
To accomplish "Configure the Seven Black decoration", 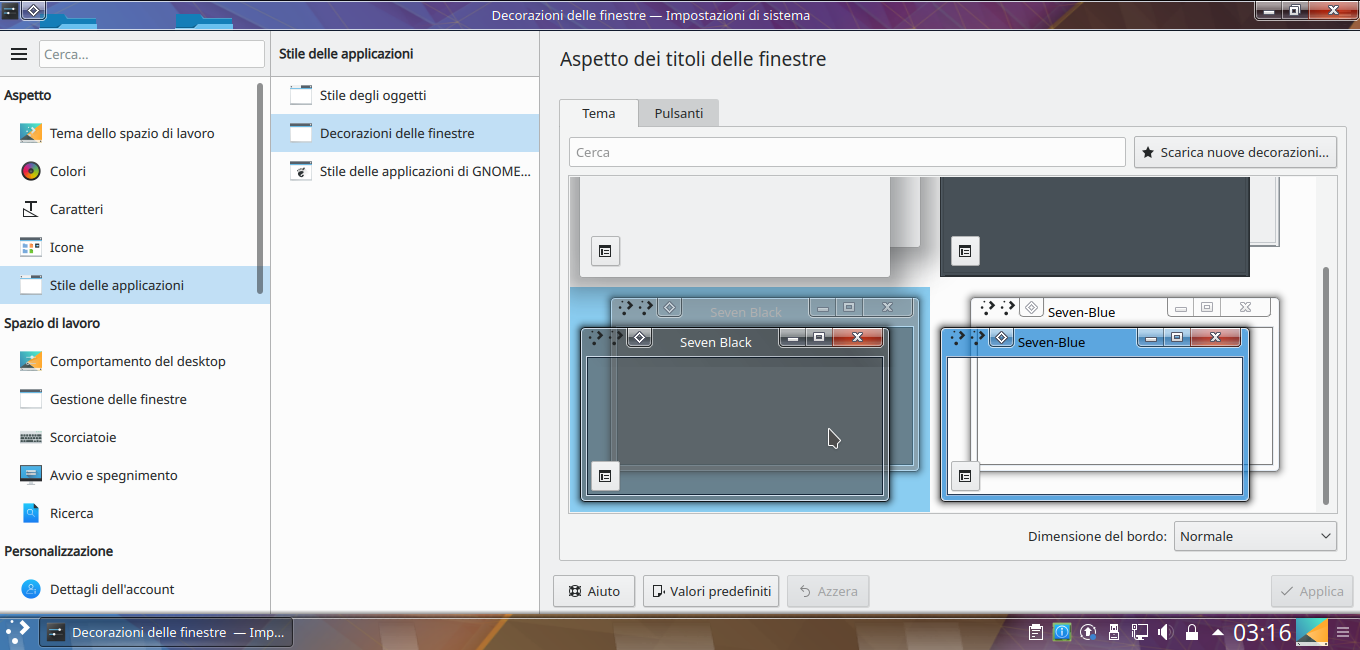I will pyautogui.click(x=605, y=476).
